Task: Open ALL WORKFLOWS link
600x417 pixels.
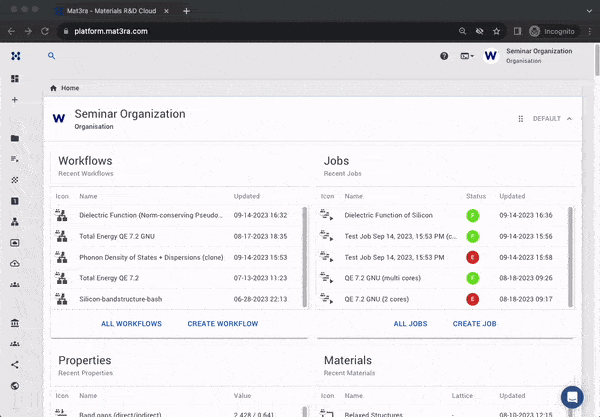Action: tap(131, 324)
